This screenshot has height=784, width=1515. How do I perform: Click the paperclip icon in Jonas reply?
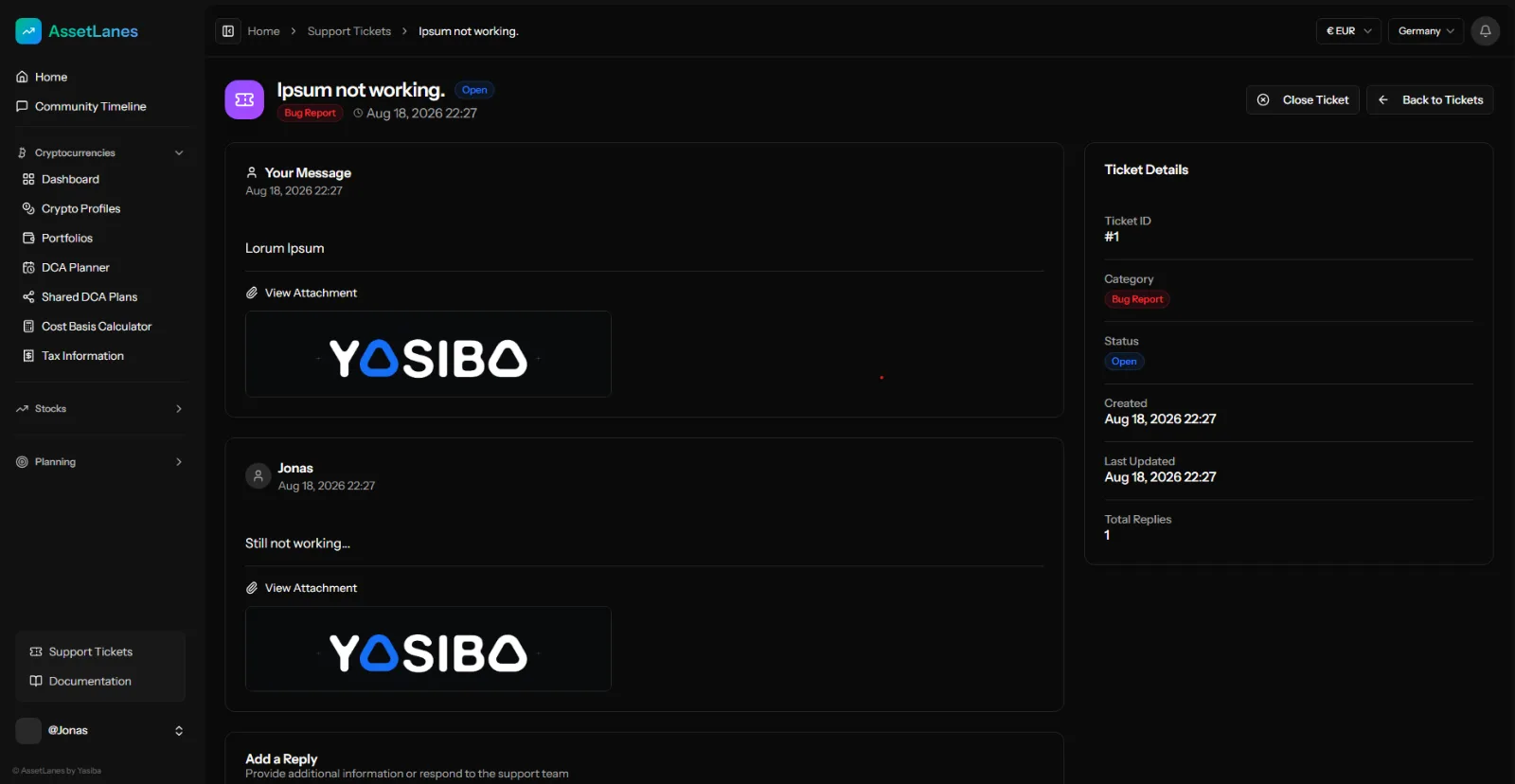tap(252, 588)
